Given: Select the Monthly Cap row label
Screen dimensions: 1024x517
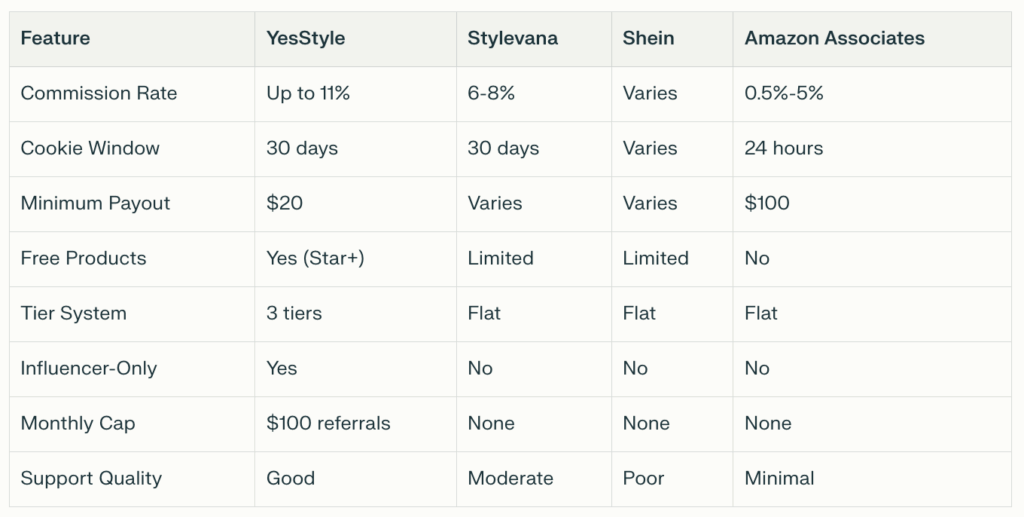Looking at the screenshot, I should [77, 423].
